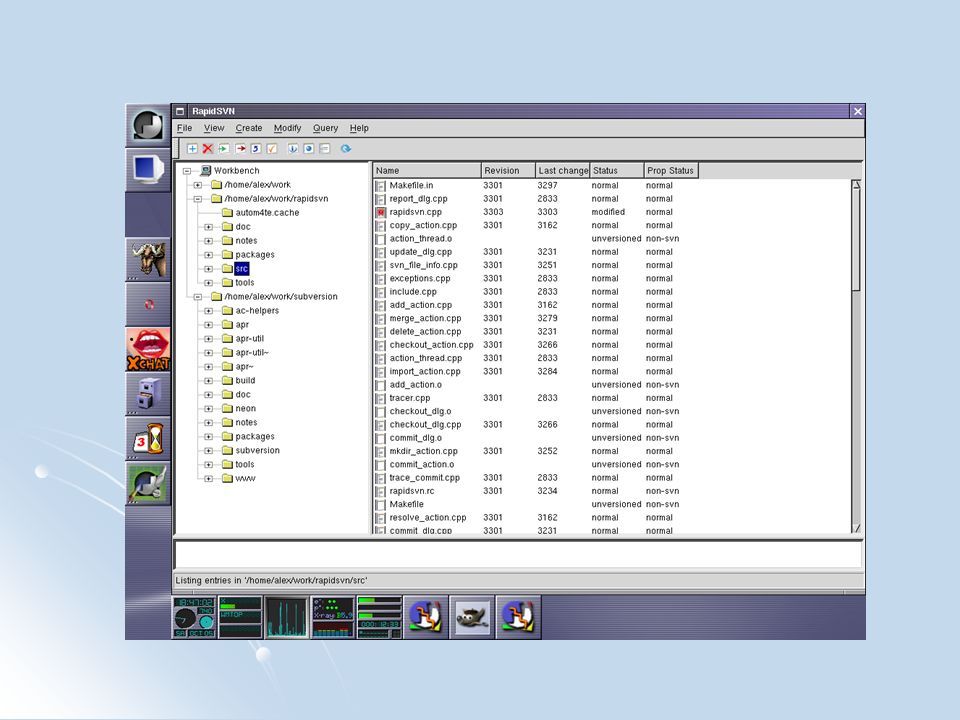Click the red X Delete toolbar icon

click(x=208, y=149)
